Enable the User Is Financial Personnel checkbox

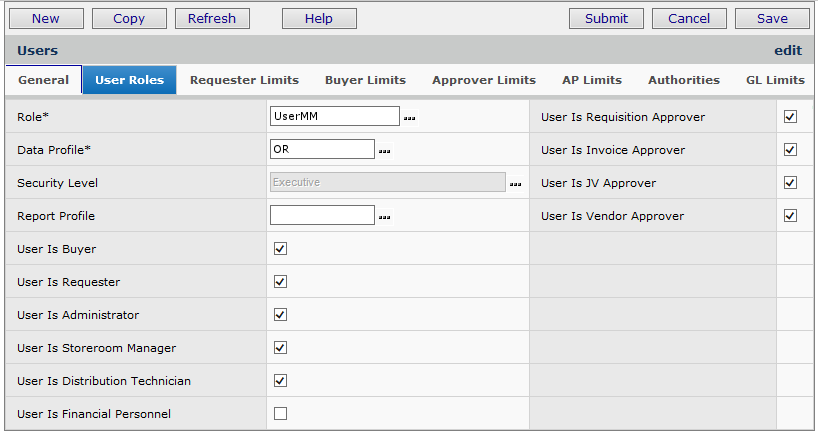[280, 413]
